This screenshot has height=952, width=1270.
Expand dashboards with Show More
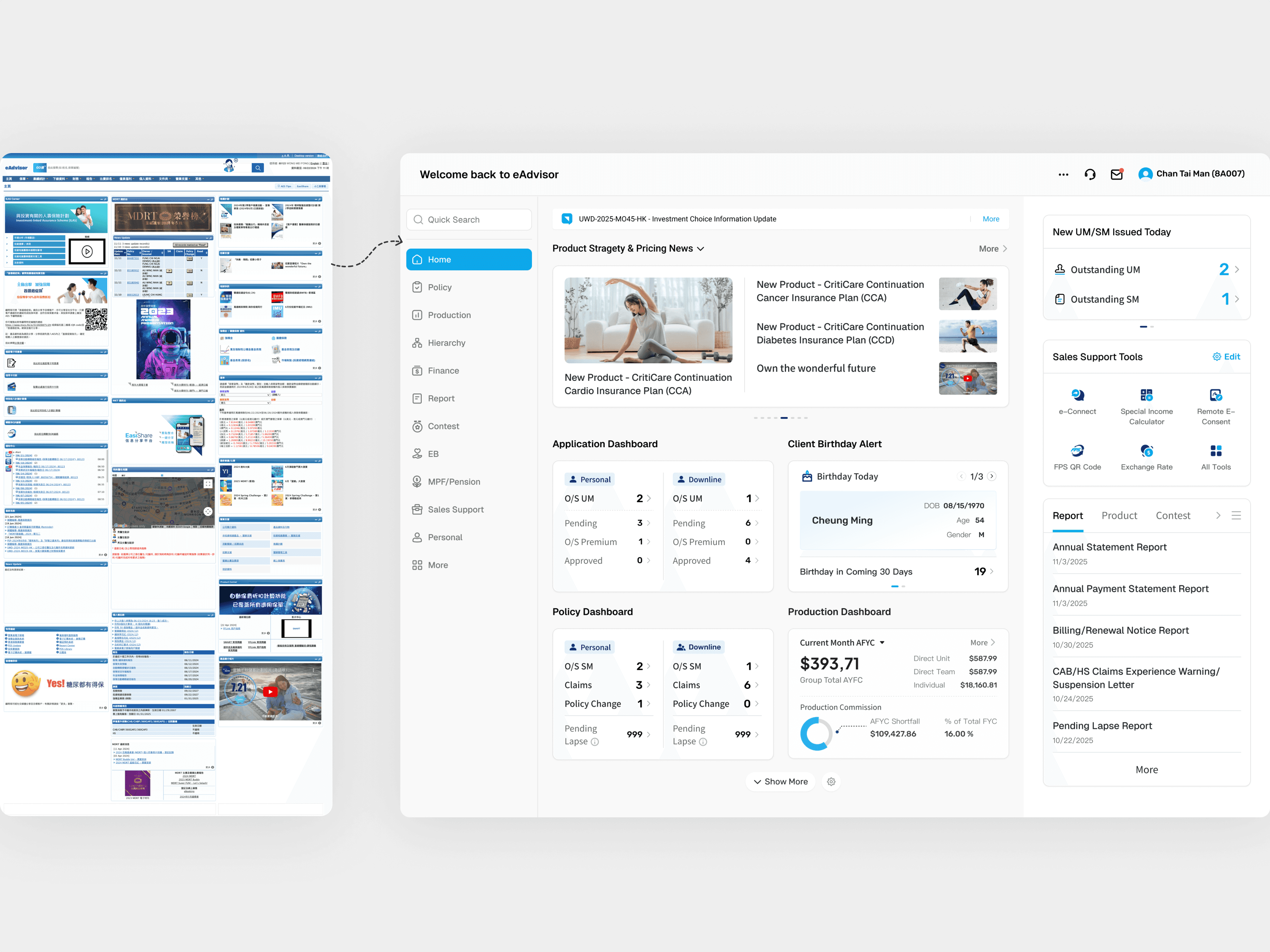click(x=780, y=781)
